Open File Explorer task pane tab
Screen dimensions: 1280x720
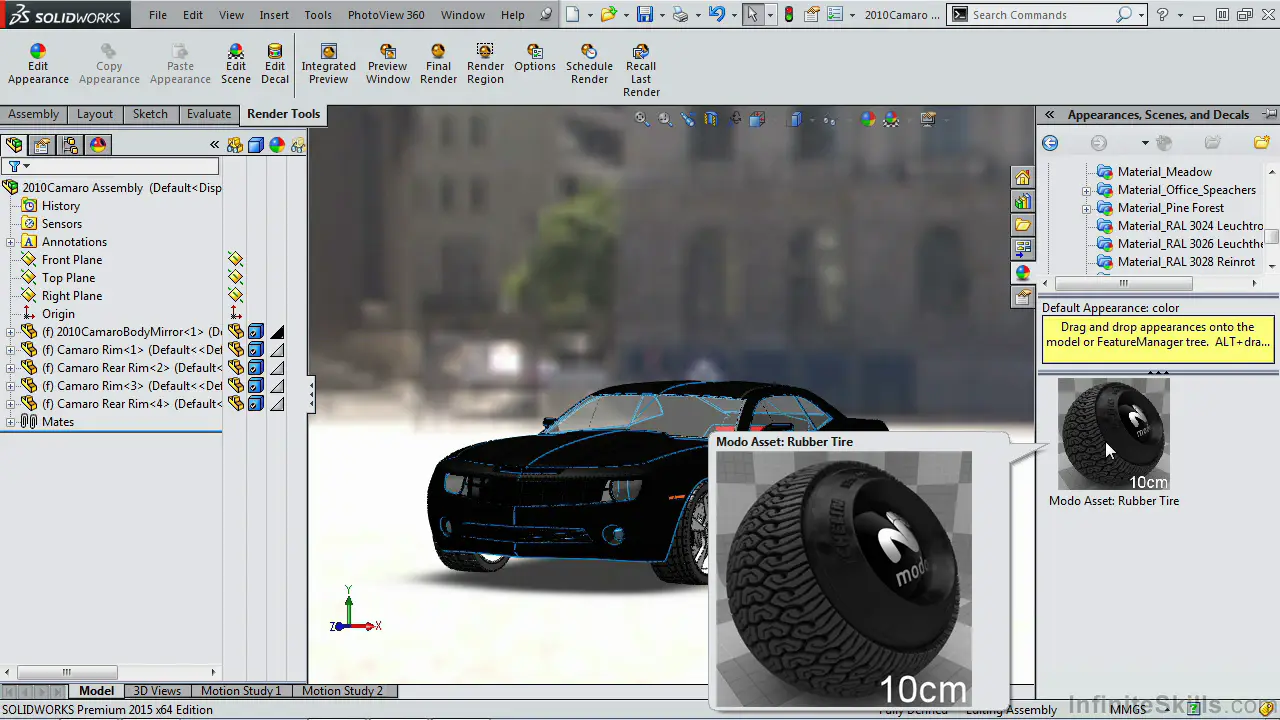point(1022,225)
